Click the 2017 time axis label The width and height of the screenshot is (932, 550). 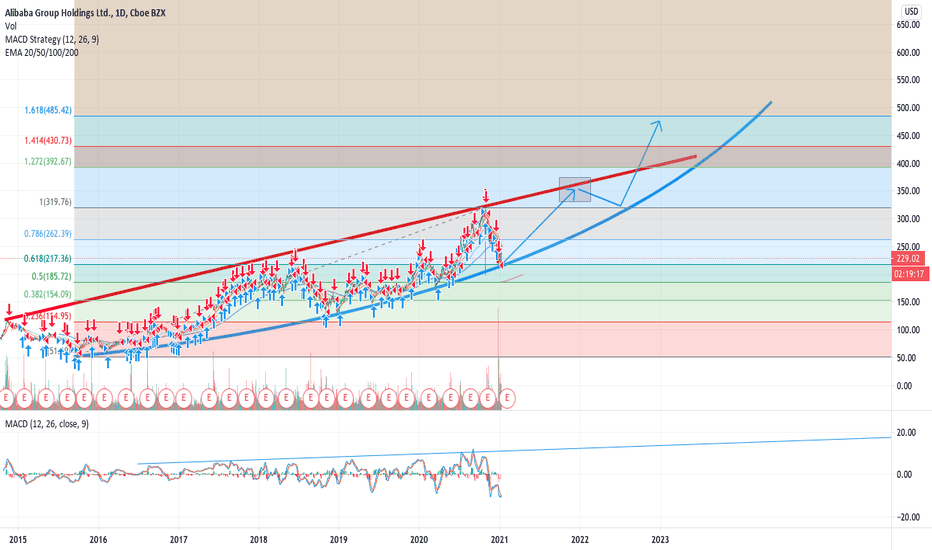178,539
